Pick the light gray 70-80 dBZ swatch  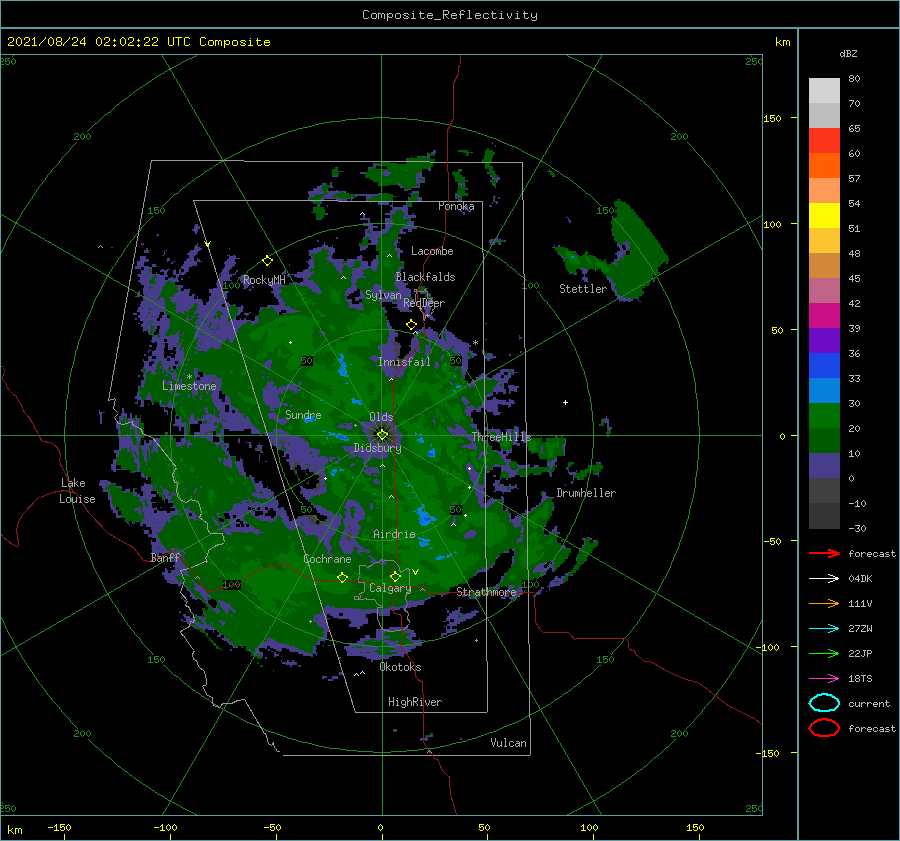tap(824, 91)
